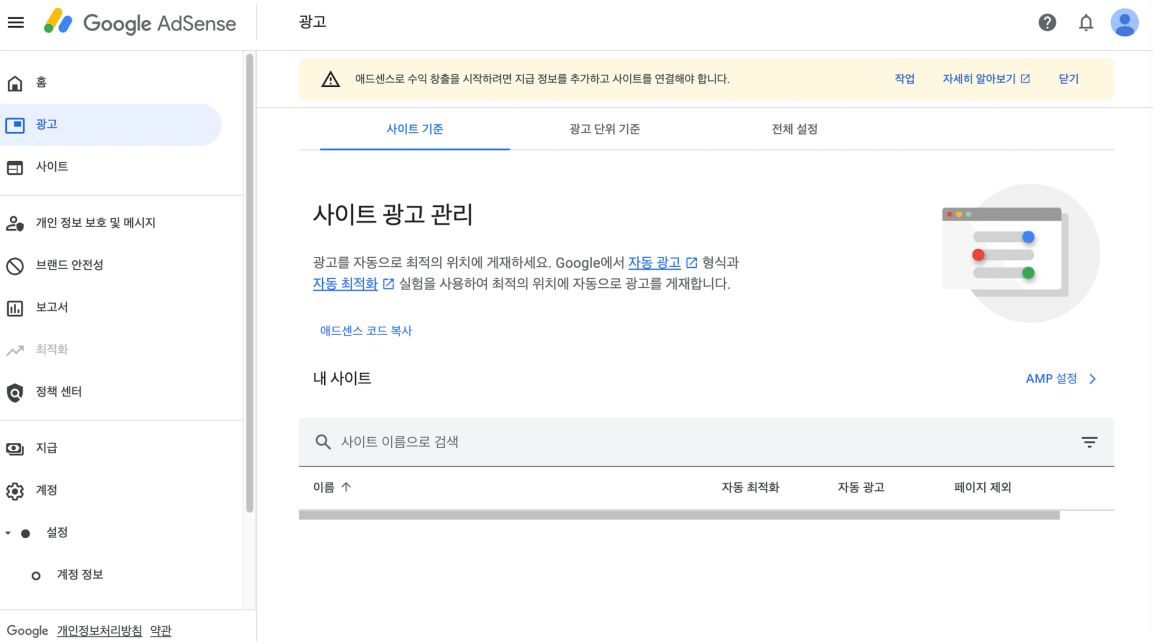Screen dimensions: 1153x641
Task: Click the 이름 column header
Action: pyautogui.click(x=324, y=487)
